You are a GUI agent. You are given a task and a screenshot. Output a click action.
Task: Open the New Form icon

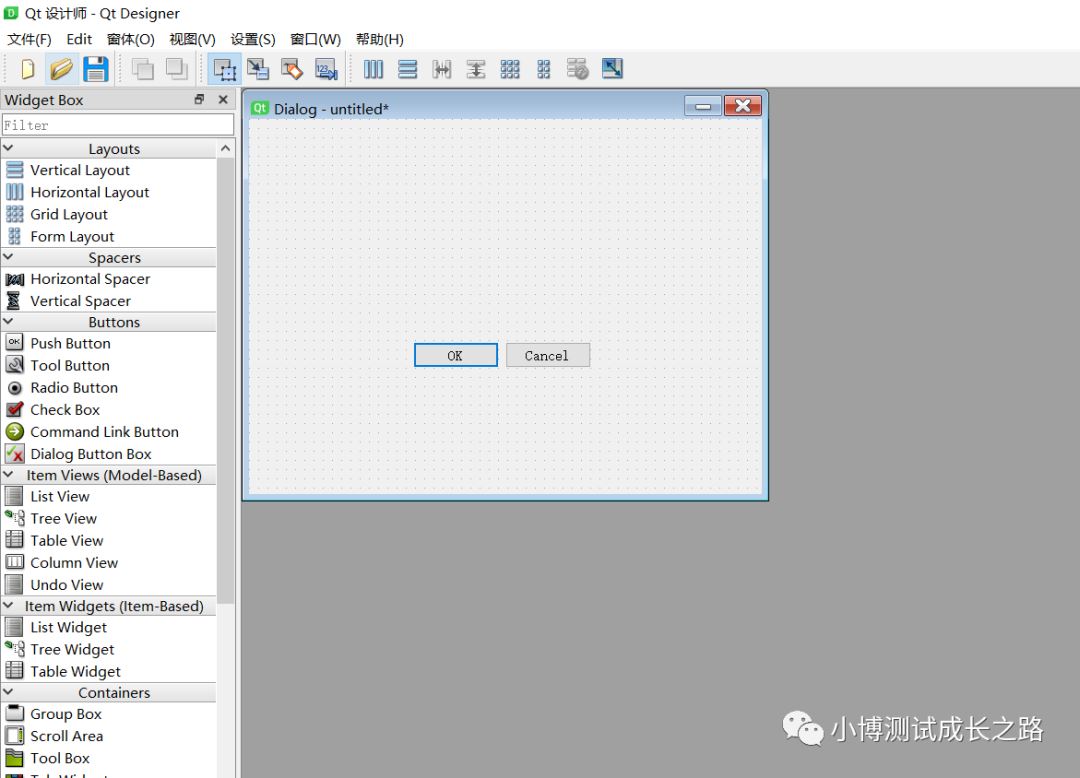coord(27,69)
